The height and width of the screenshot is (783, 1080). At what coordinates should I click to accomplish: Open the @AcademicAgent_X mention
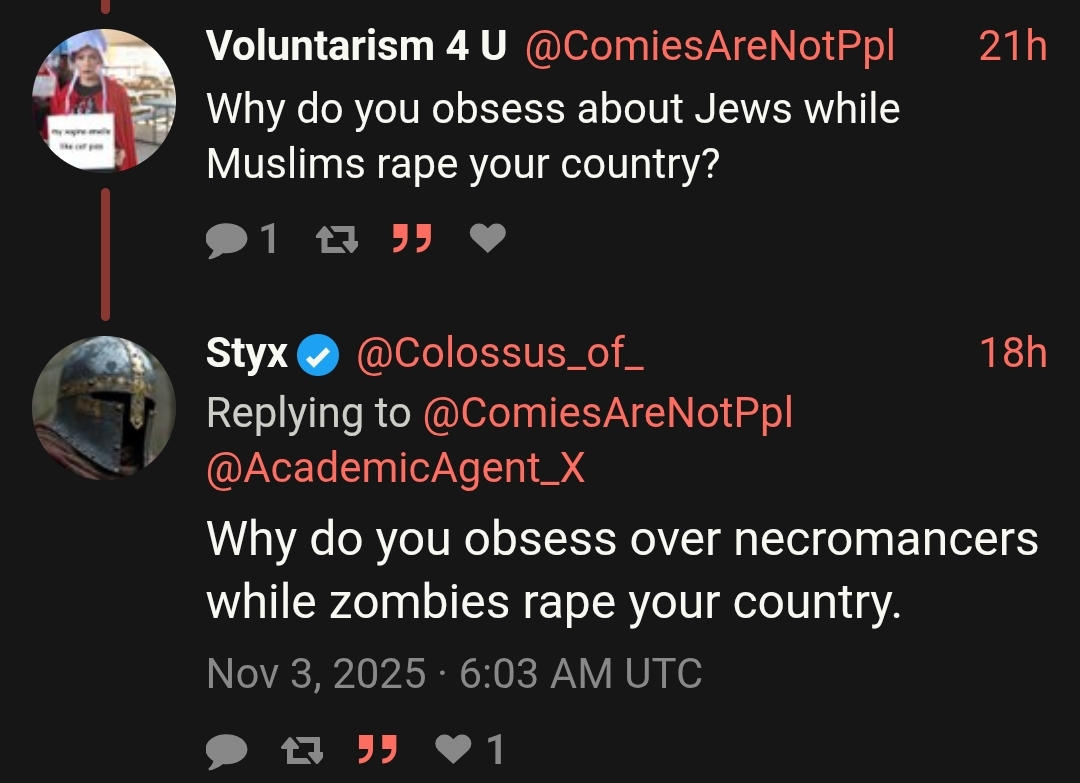[395, 469]
